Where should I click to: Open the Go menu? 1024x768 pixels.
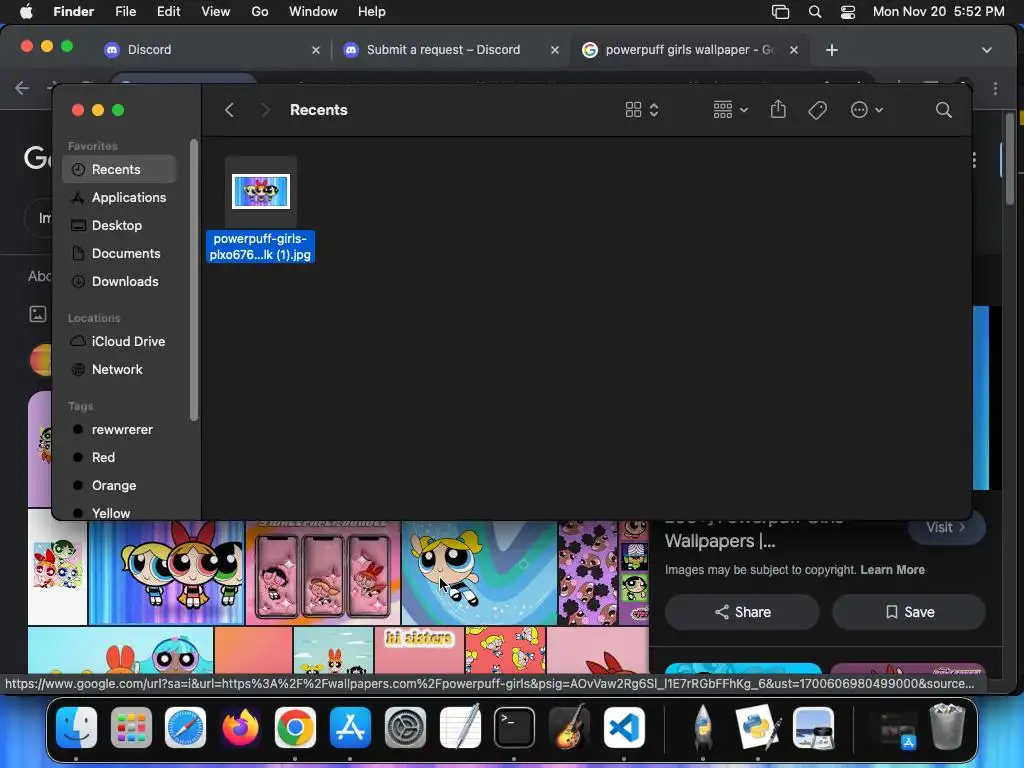point(260,12)
